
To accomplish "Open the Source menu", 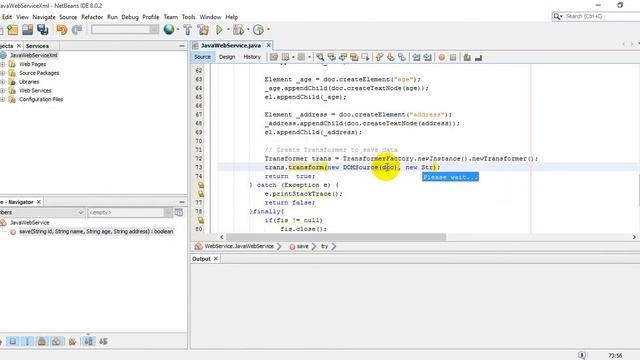I will point(68,17).
